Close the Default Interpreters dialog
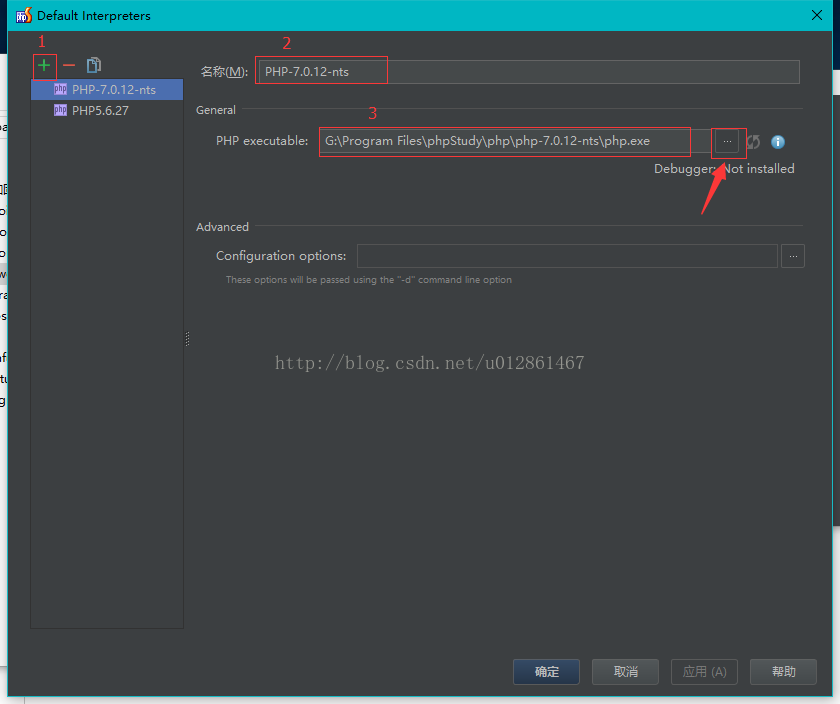This screenshot has height=704, width=840. (x=817, y=15)
